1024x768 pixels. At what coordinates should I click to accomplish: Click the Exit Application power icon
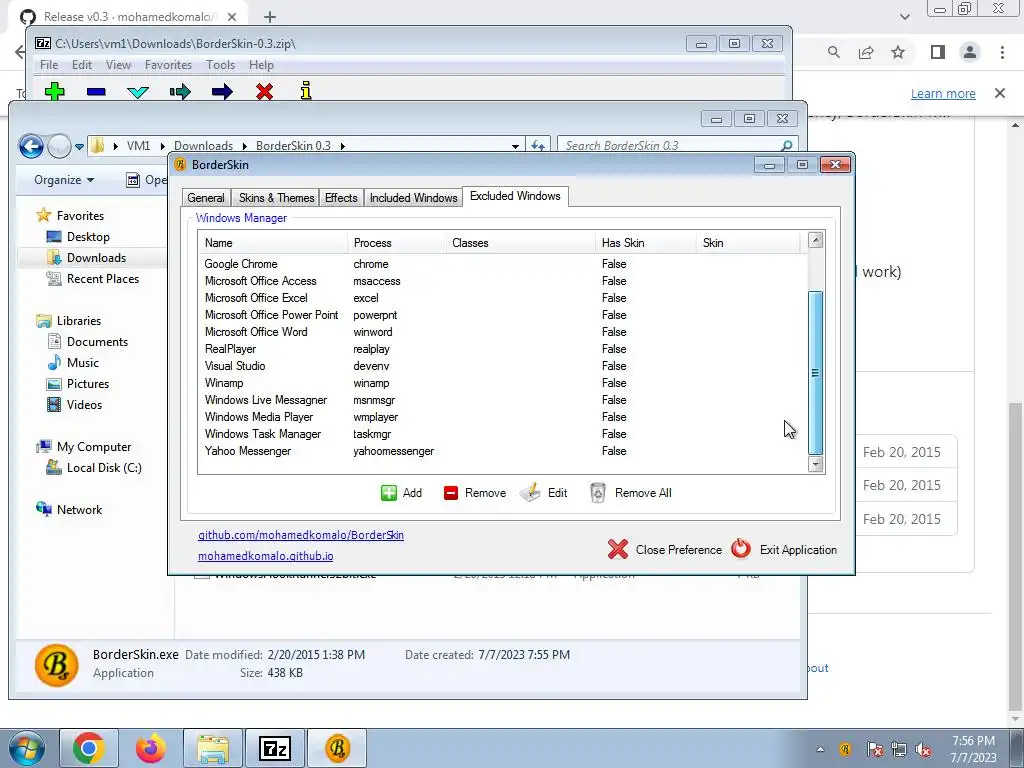point(741,549)
